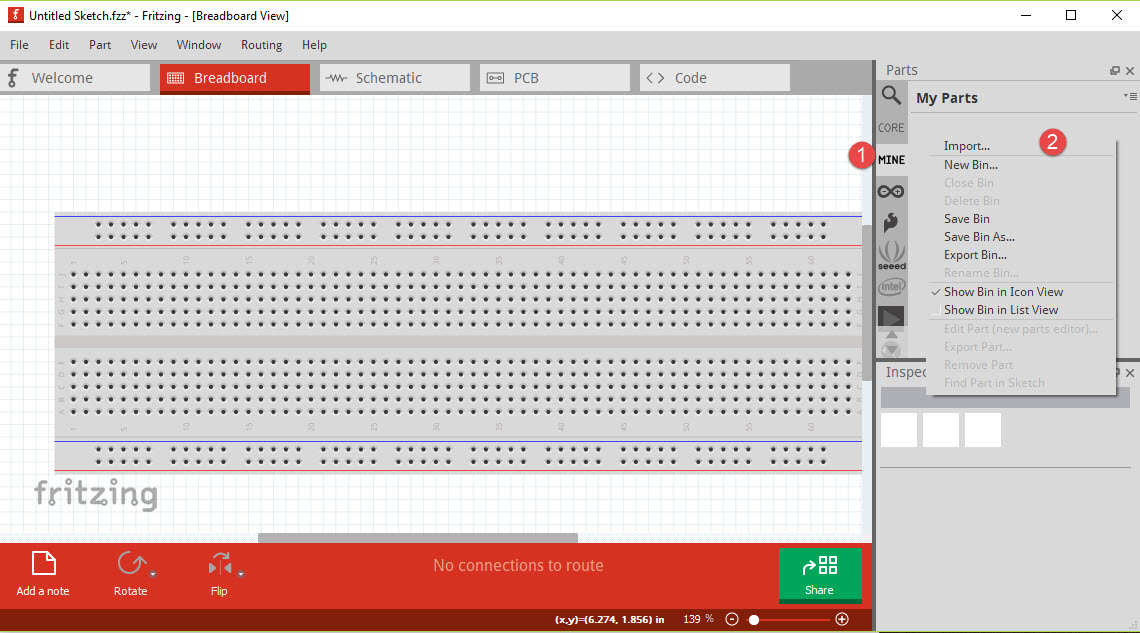Screen dimensions: 1140x633
Task: Close the Inspector panel
Action: (x=1130, y=373)
